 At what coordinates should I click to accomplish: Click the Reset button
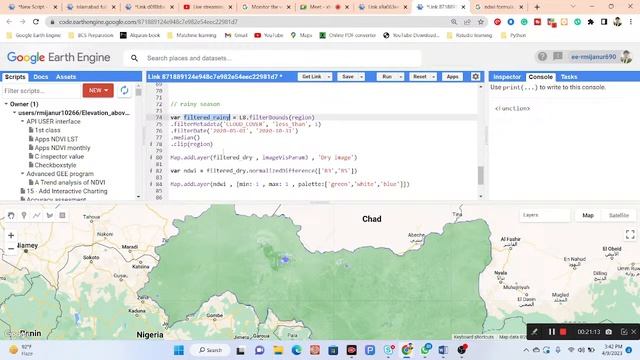pyautogui.click(x=420, y=77)
